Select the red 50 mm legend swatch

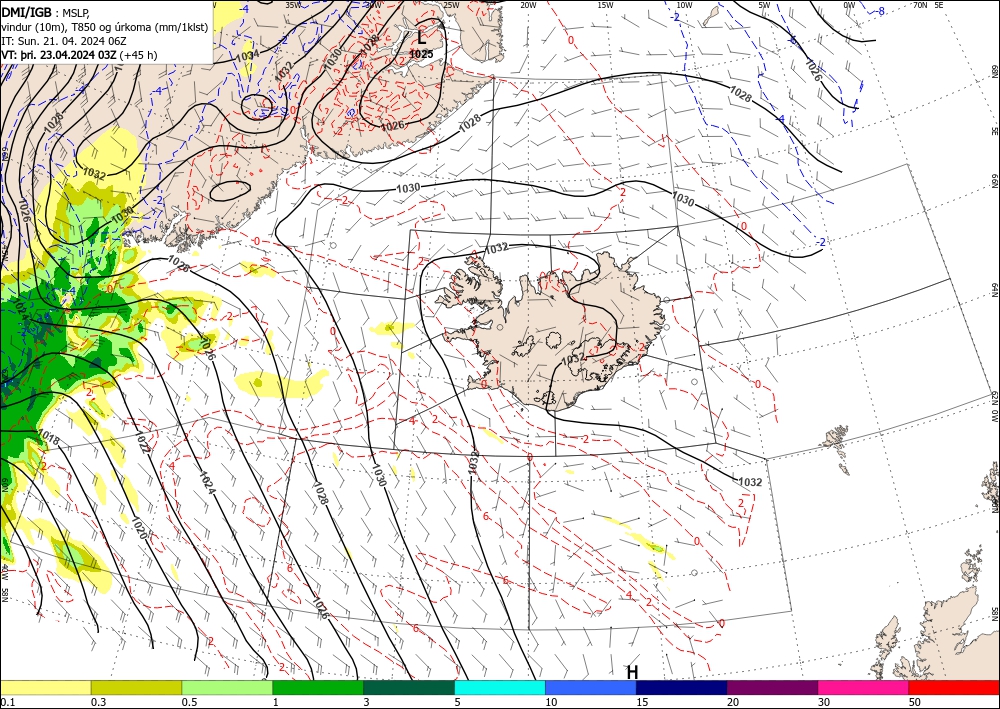click(954, 687)
